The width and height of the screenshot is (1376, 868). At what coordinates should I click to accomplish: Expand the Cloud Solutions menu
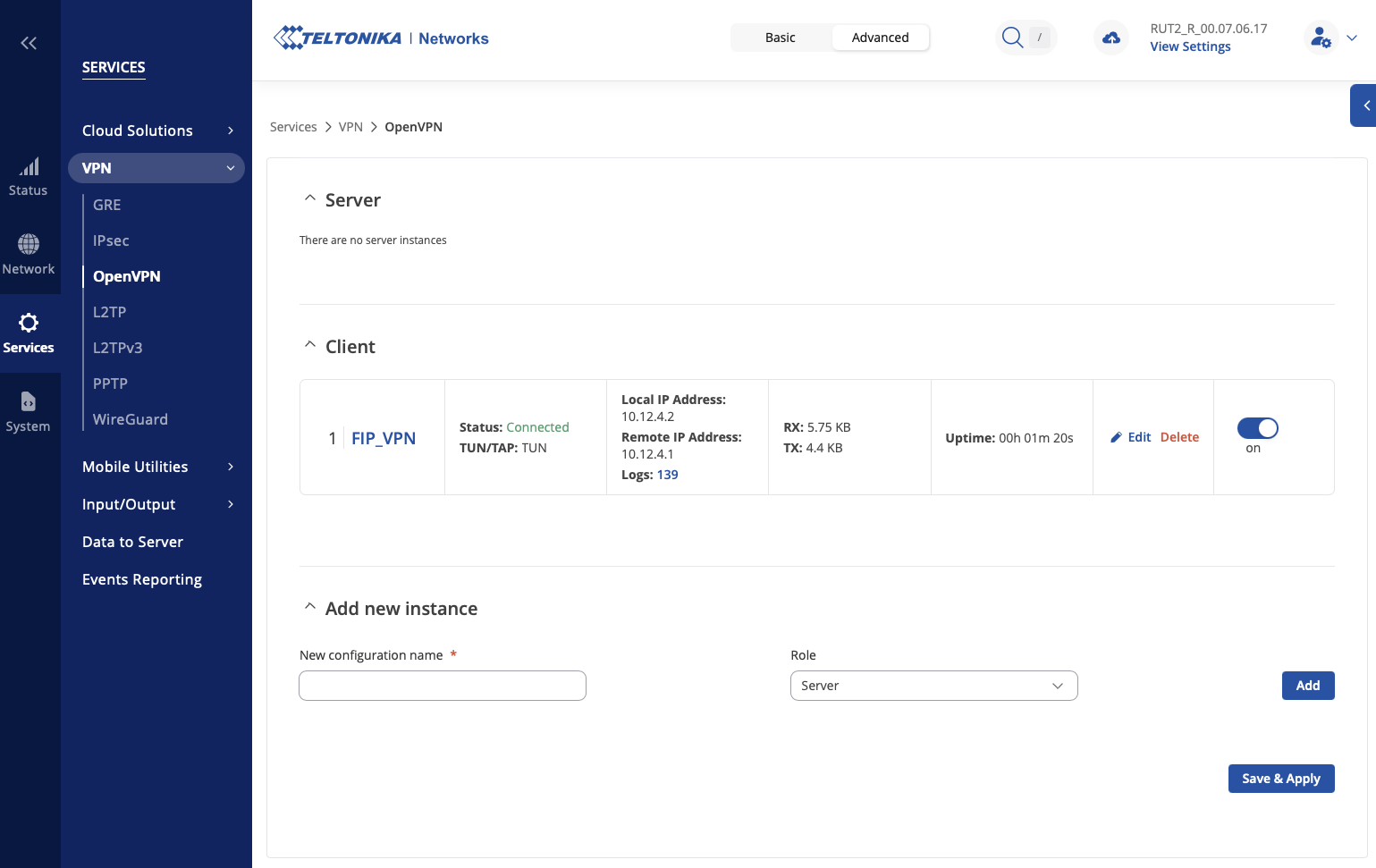point(156,131)
